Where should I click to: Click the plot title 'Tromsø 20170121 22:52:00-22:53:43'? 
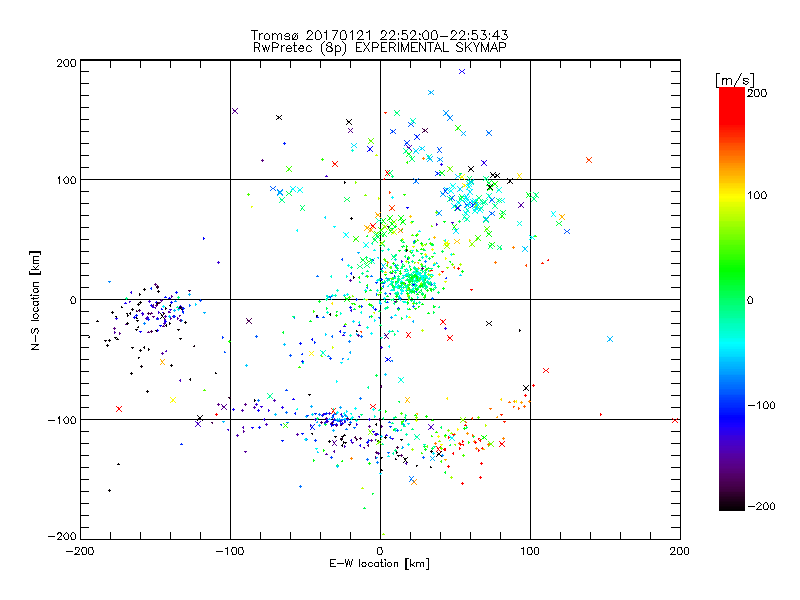pos(379,35)
